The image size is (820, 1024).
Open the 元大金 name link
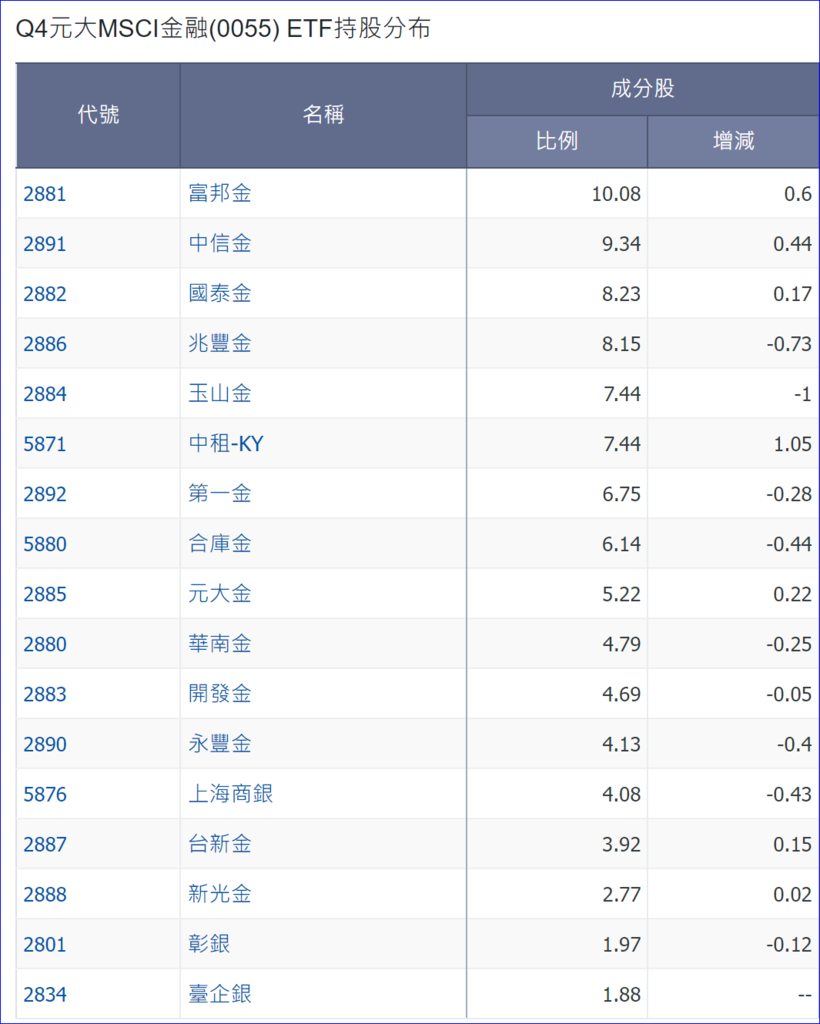click(220, 594)
